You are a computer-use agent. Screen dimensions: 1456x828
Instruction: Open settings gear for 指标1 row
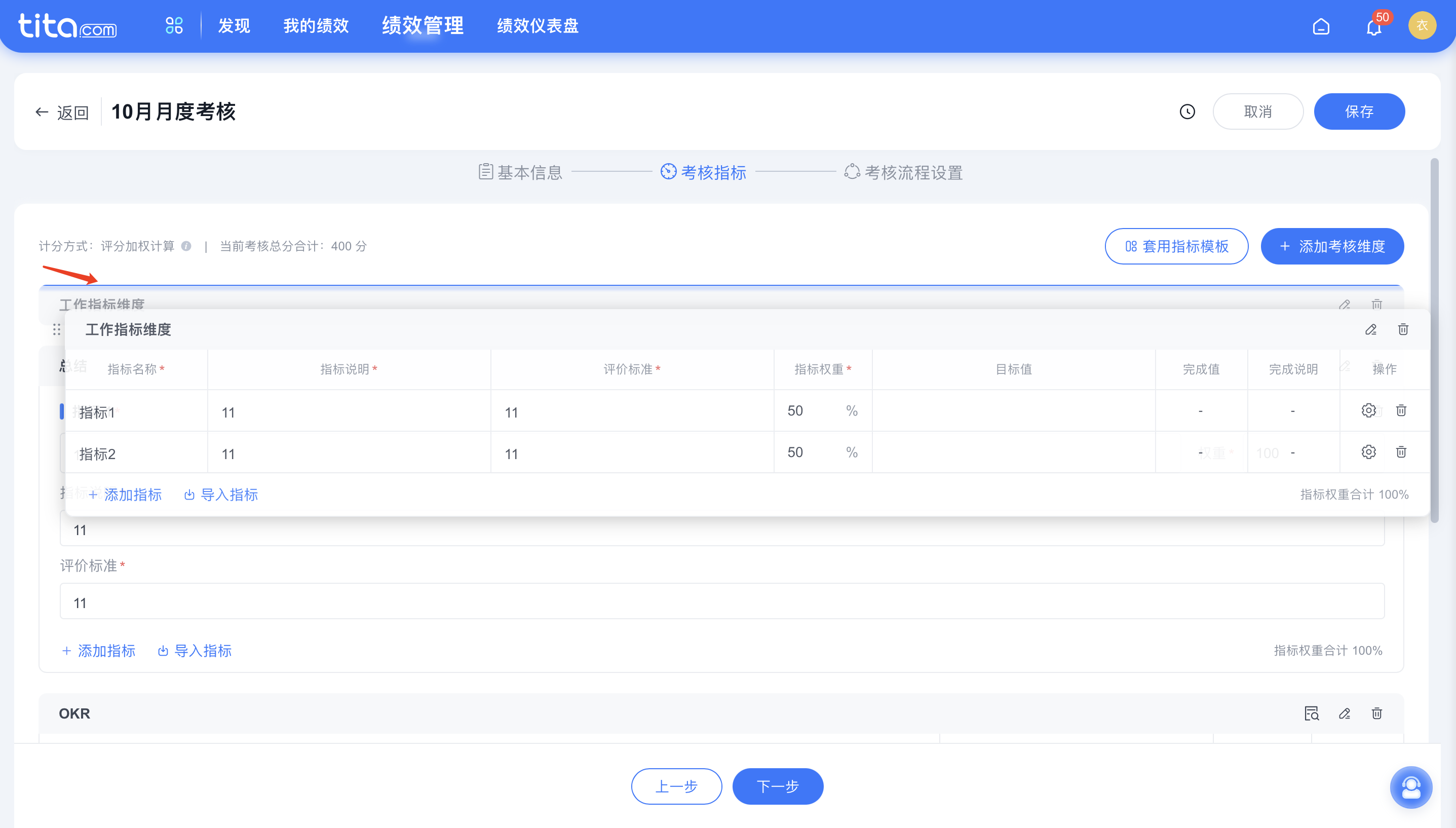tap(1368, 410)
